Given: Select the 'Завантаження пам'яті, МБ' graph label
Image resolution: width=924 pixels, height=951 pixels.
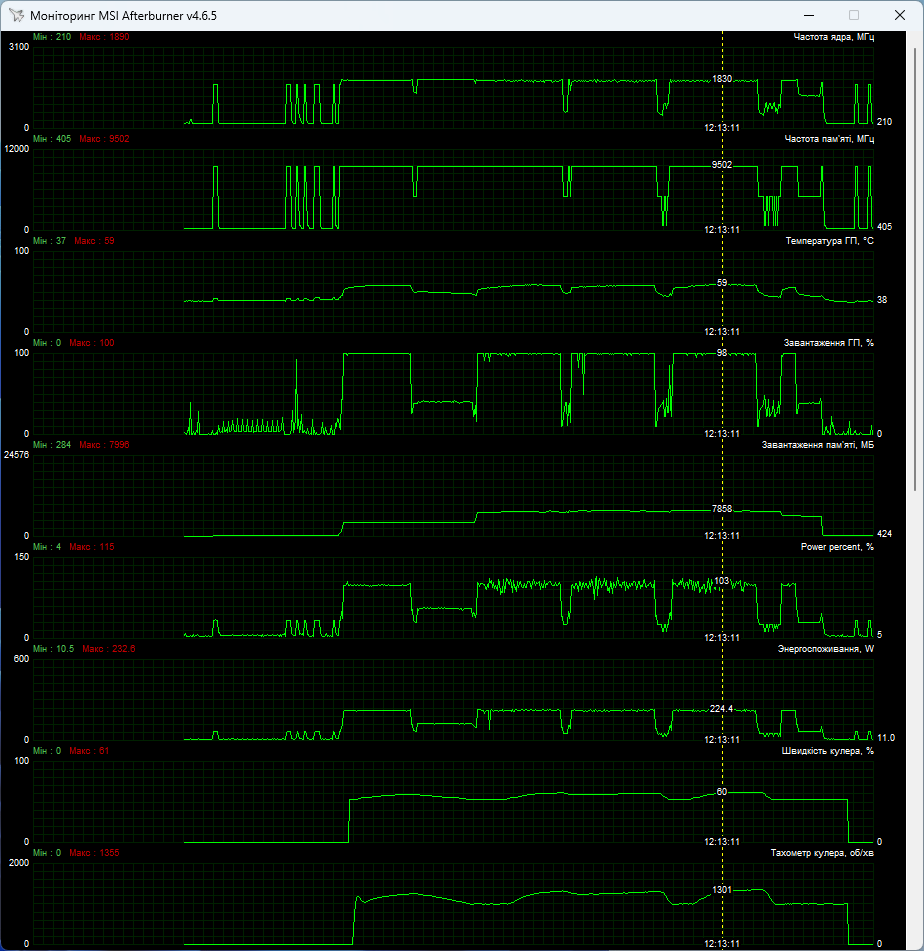Looking at the screenshot, I should click(818, 445).
